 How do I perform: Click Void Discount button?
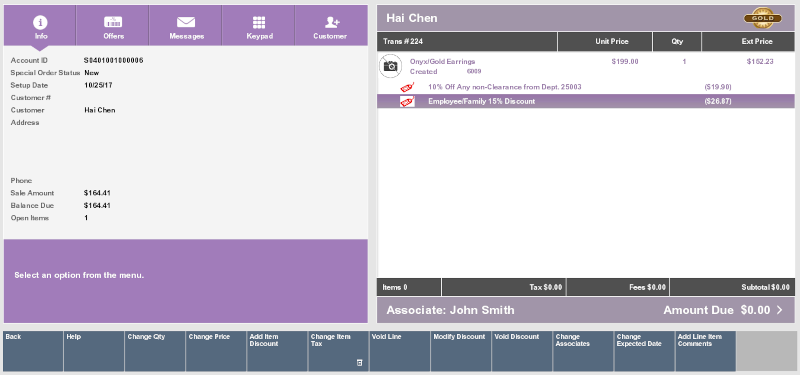click(x=522, y=351)
